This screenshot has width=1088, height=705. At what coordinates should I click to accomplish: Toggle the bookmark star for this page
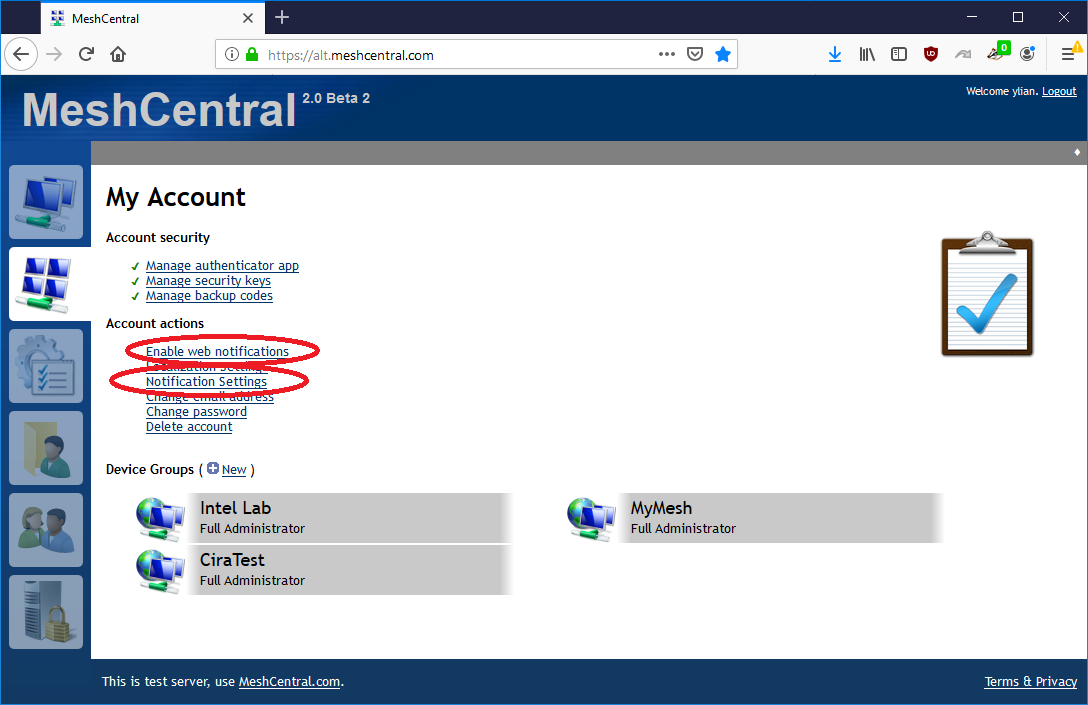[723, 54]
